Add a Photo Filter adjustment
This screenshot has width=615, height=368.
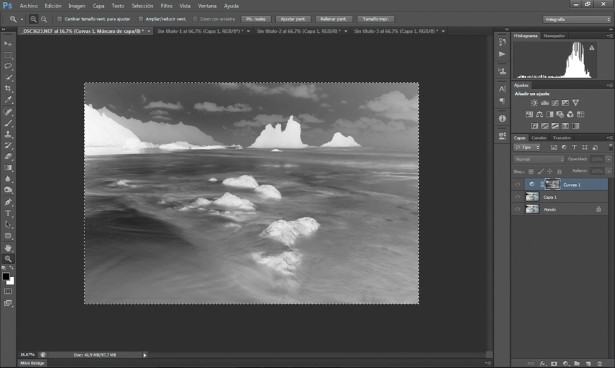(x=560, y=114)
